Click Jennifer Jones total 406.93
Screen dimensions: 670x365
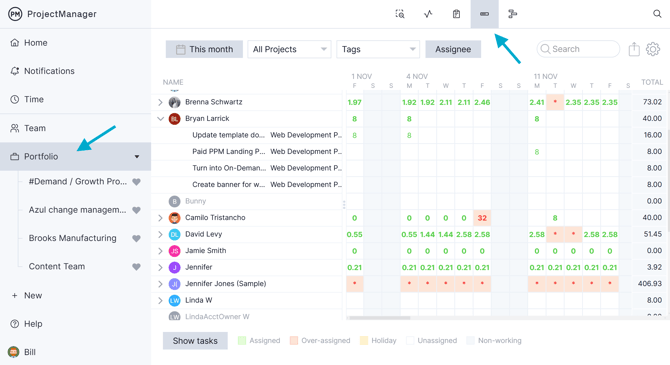pos(649,283)
